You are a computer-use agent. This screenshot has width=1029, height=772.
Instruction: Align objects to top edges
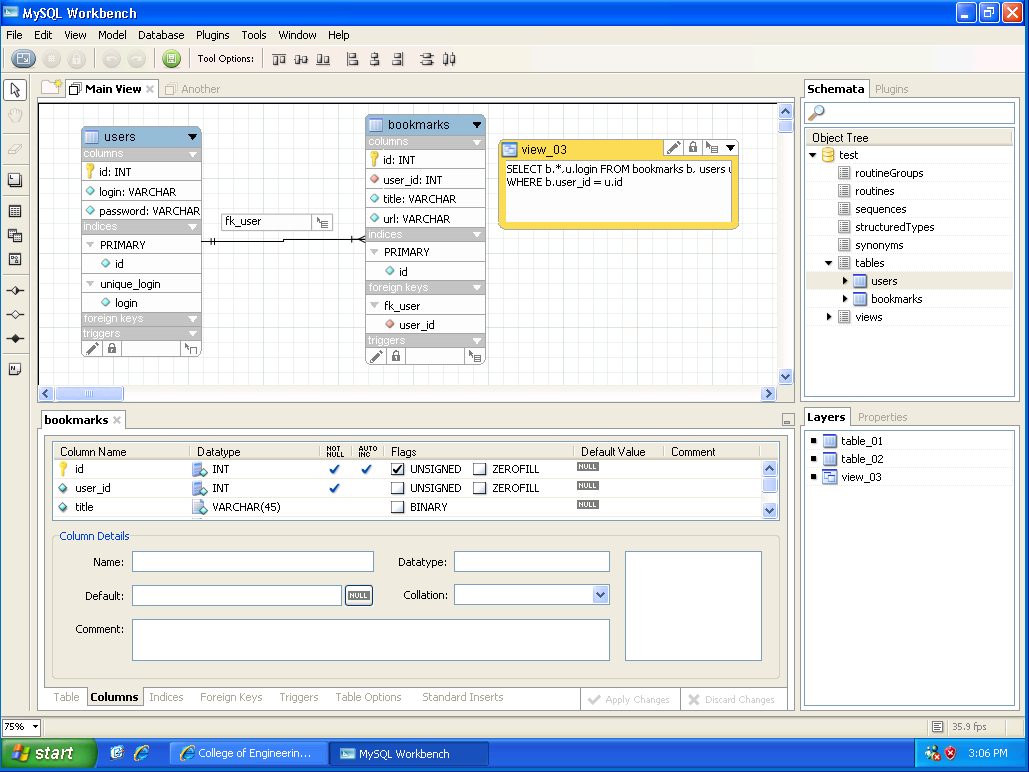(279, 60)
